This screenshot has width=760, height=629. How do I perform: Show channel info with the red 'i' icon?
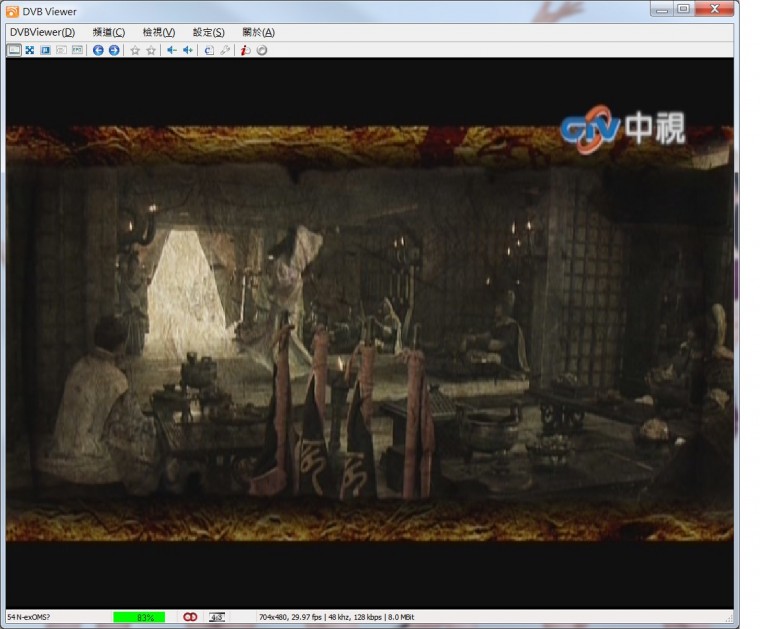click(x=245, y=50)
